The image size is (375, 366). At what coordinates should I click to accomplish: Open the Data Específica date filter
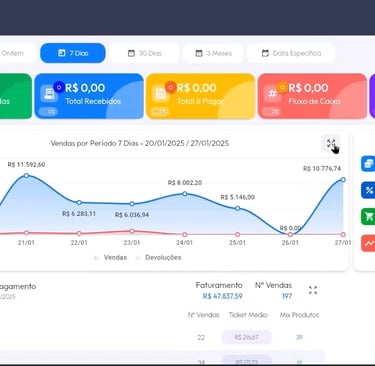291,53
